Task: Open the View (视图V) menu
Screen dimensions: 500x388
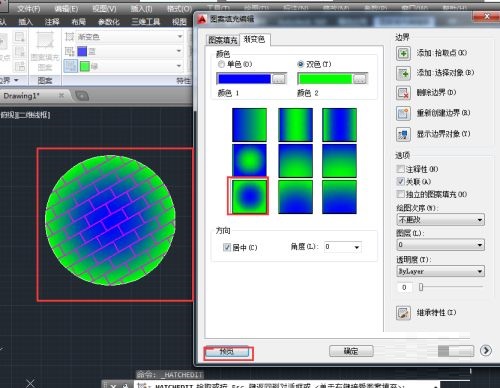Action: (x=104, y=9)
